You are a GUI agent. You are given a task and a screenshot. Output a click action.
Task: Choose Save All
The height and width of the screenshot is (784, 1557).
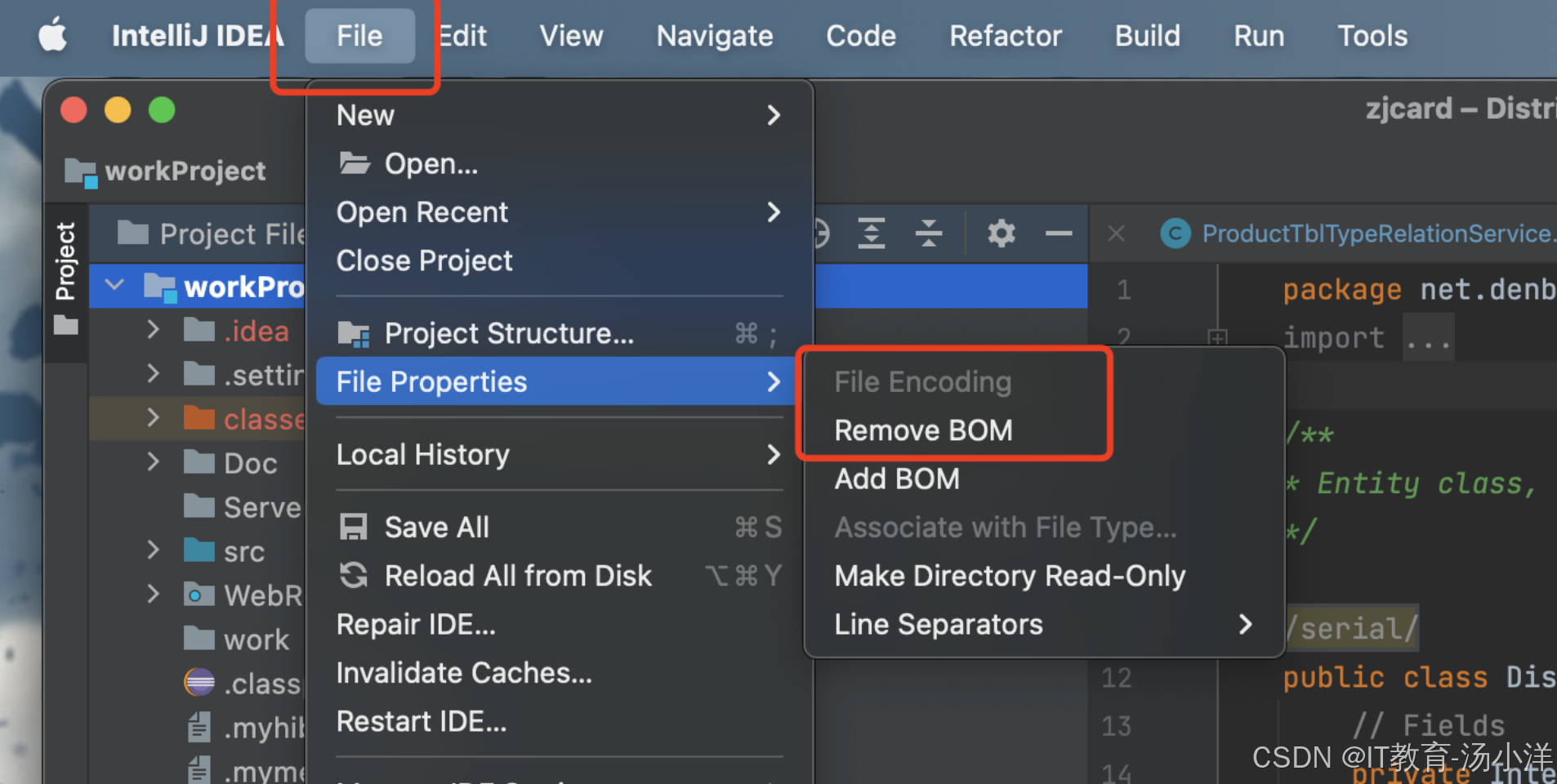[560, 527]
